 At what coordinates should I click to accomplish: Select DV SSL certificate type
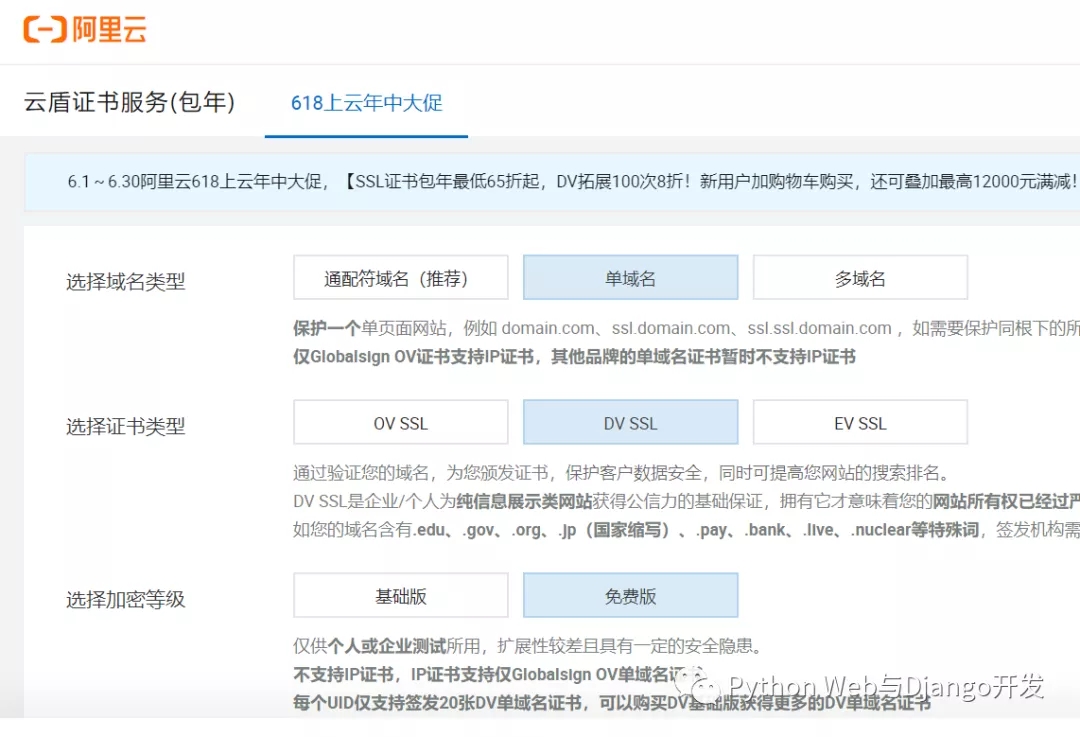click(x=630, y=422)
